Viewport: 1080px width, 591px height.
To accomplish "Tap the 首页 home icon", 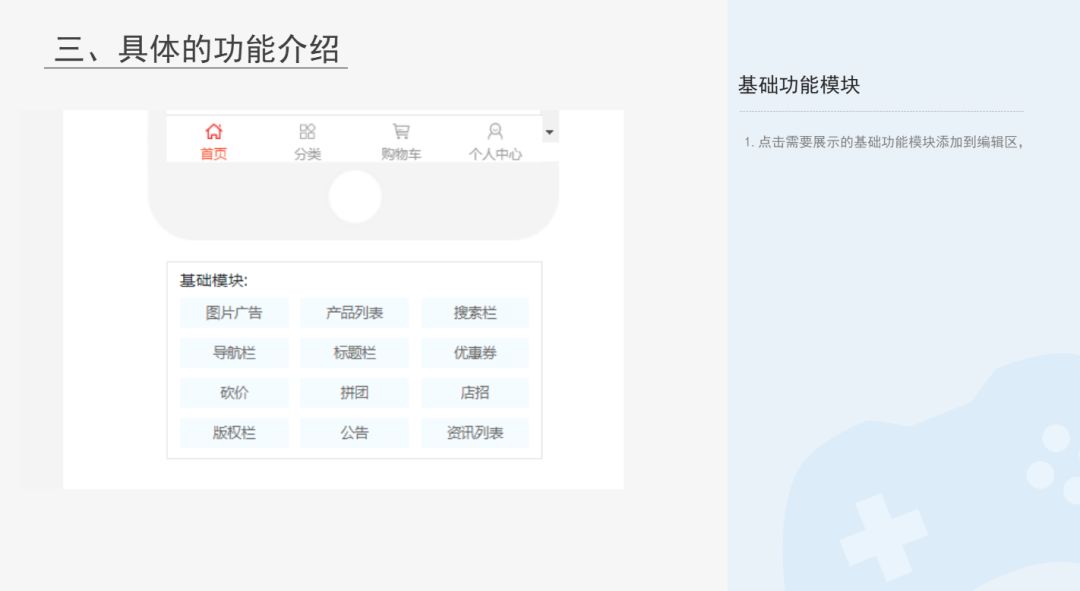I will [x=213, y=132].
